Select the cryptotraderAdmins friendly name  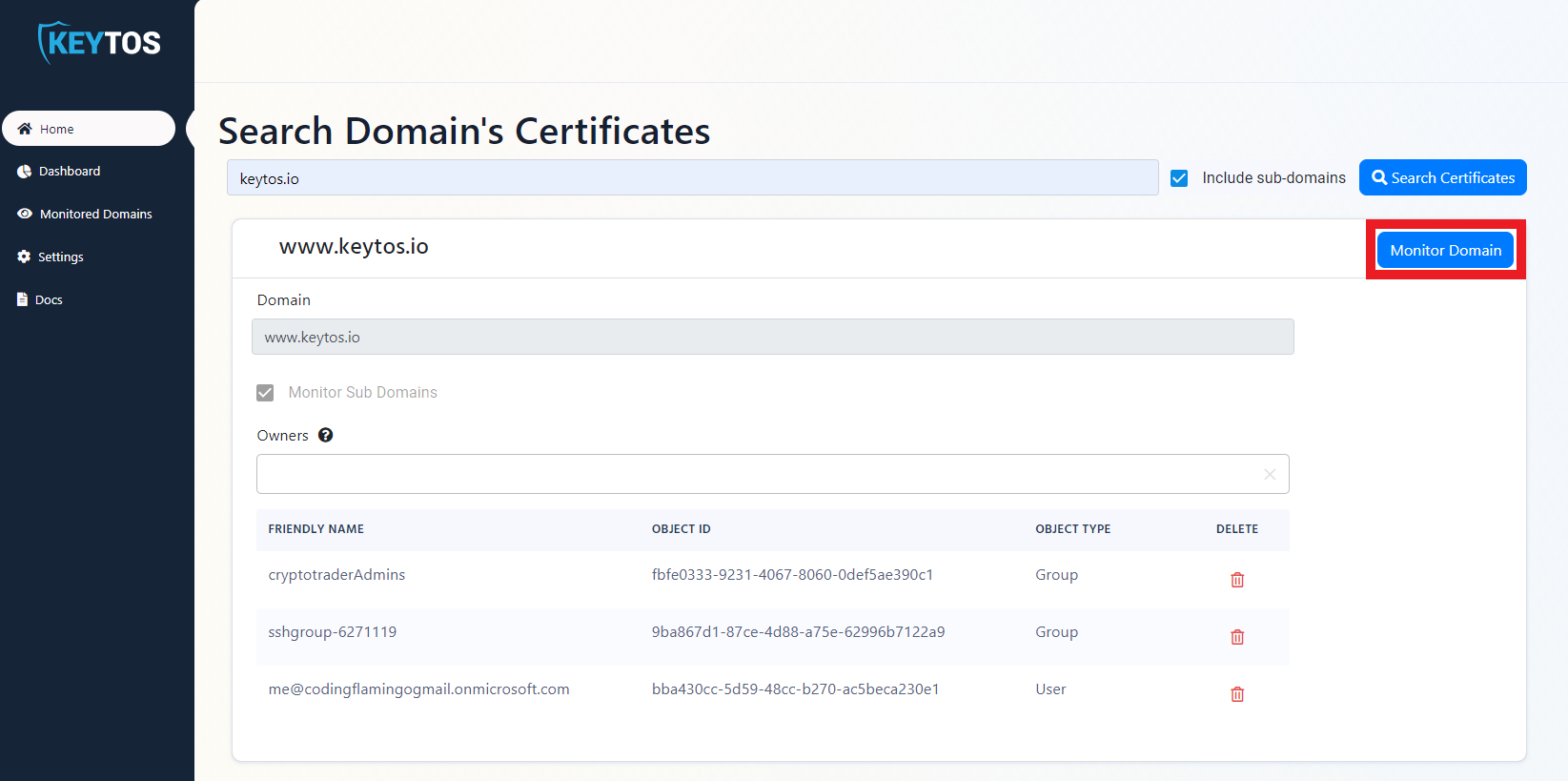[336, 575]
